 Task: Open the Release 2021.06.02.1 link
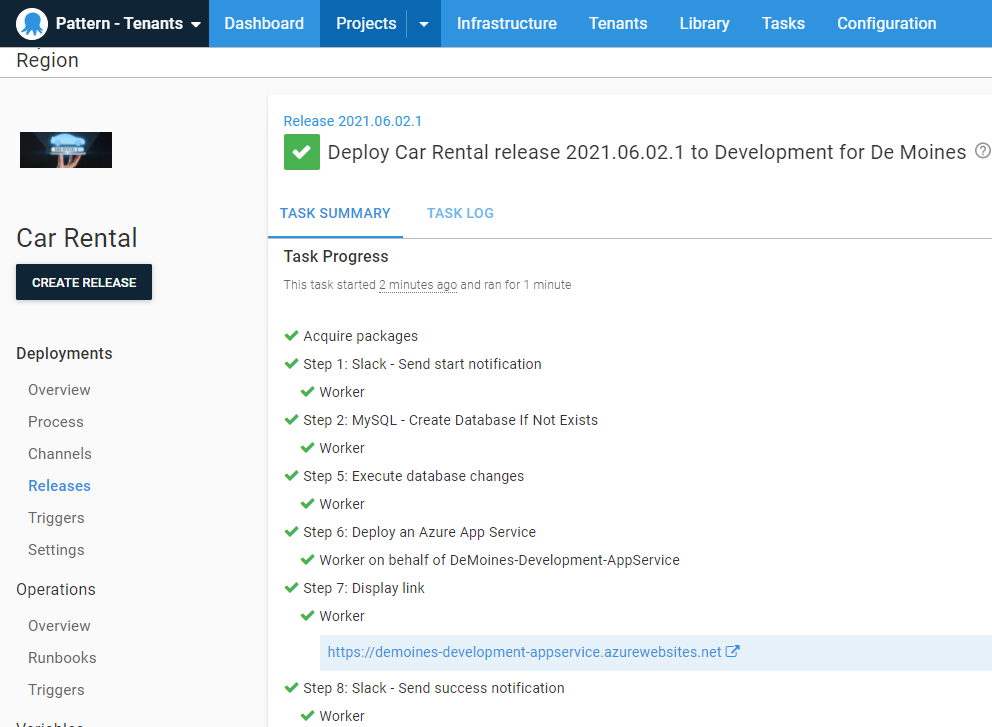(x=352, y=121)
